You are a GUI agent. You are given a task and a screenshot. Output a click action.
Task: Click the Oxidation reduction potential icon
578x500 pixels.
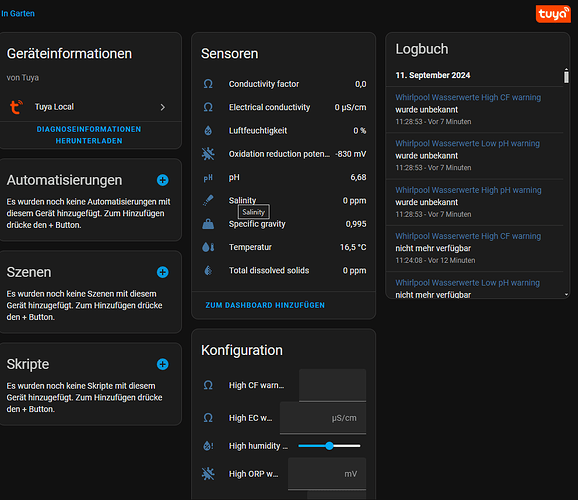(208, 154)
